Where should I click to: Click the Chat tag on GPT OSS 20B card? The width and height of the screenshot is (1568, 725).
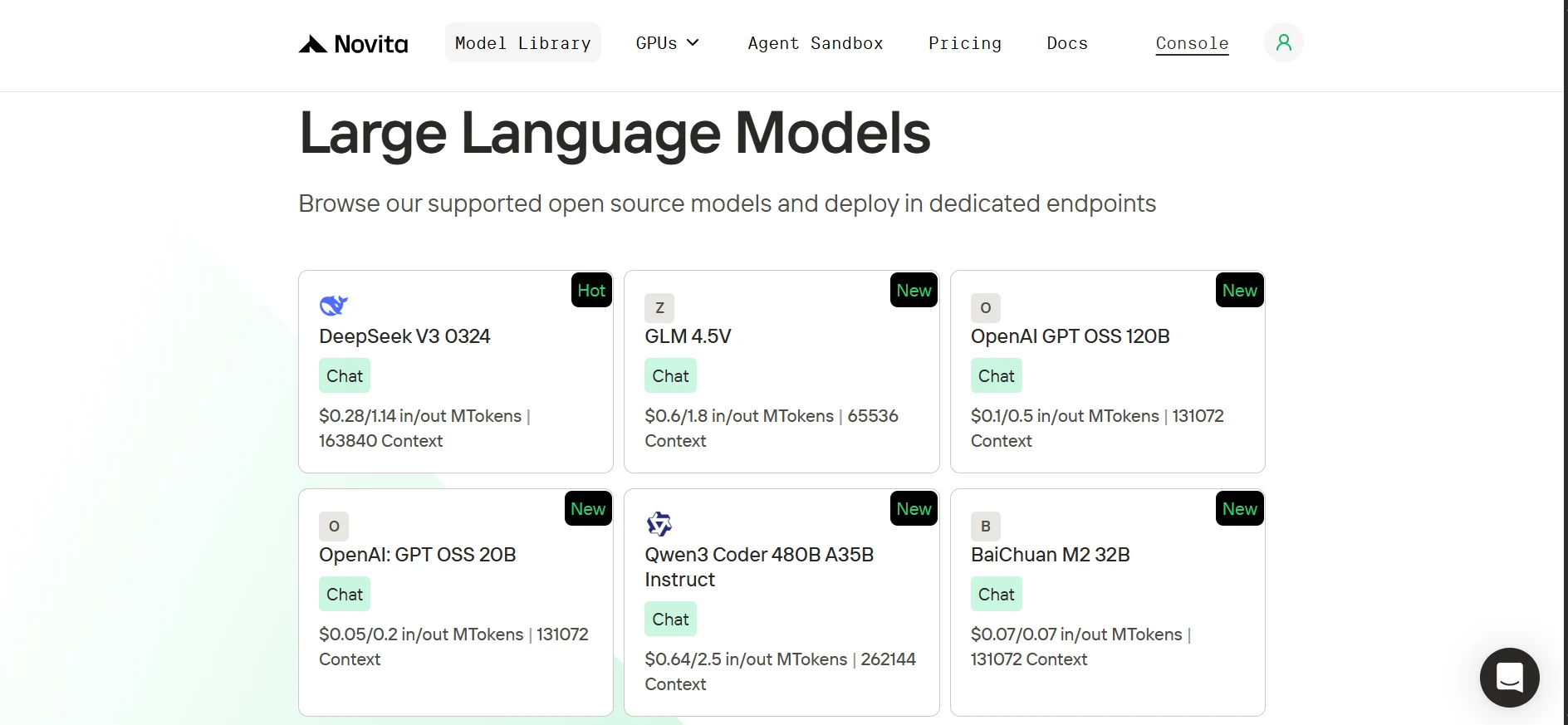(x=345, y=595)
